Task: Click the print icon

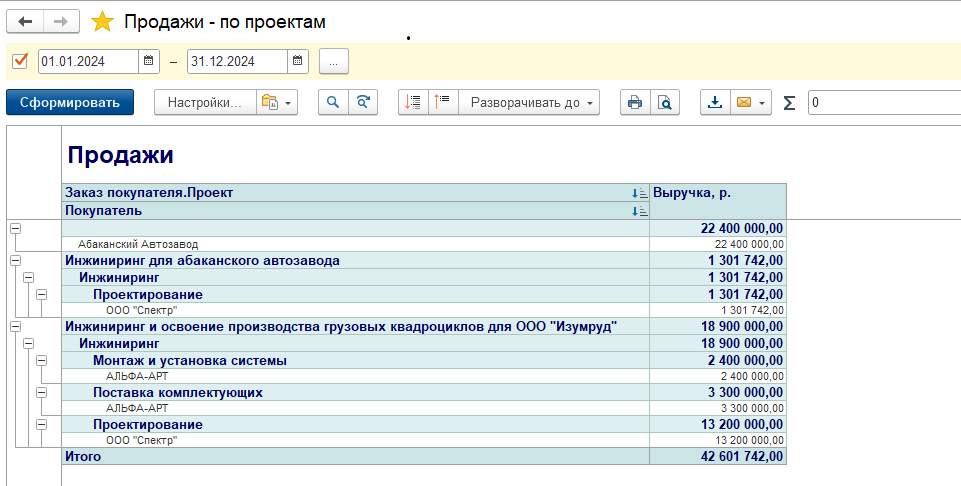Action: (634, 102)
